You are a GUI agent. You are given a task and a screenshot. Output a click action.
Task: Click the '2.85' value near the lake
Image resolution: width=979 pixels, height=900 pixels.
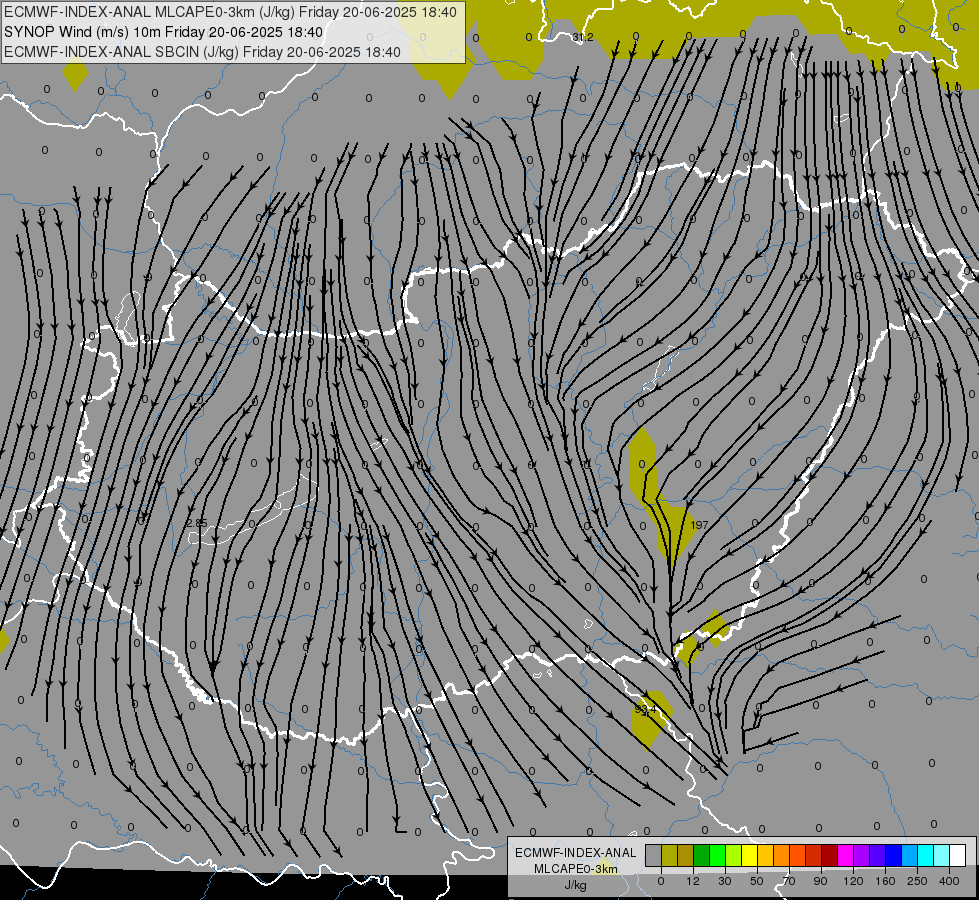pyautogui.click(x=197, y=523)
